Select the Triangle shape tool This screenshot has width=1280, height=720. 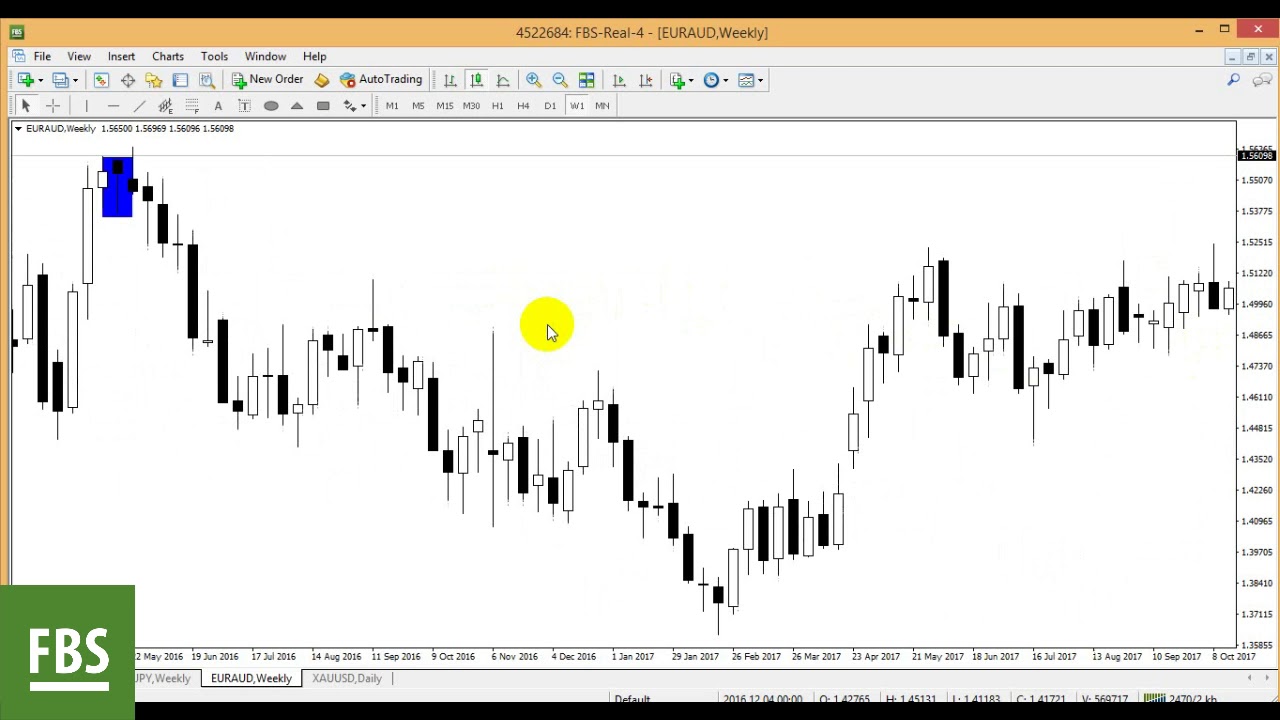click(x=297, y=106)
